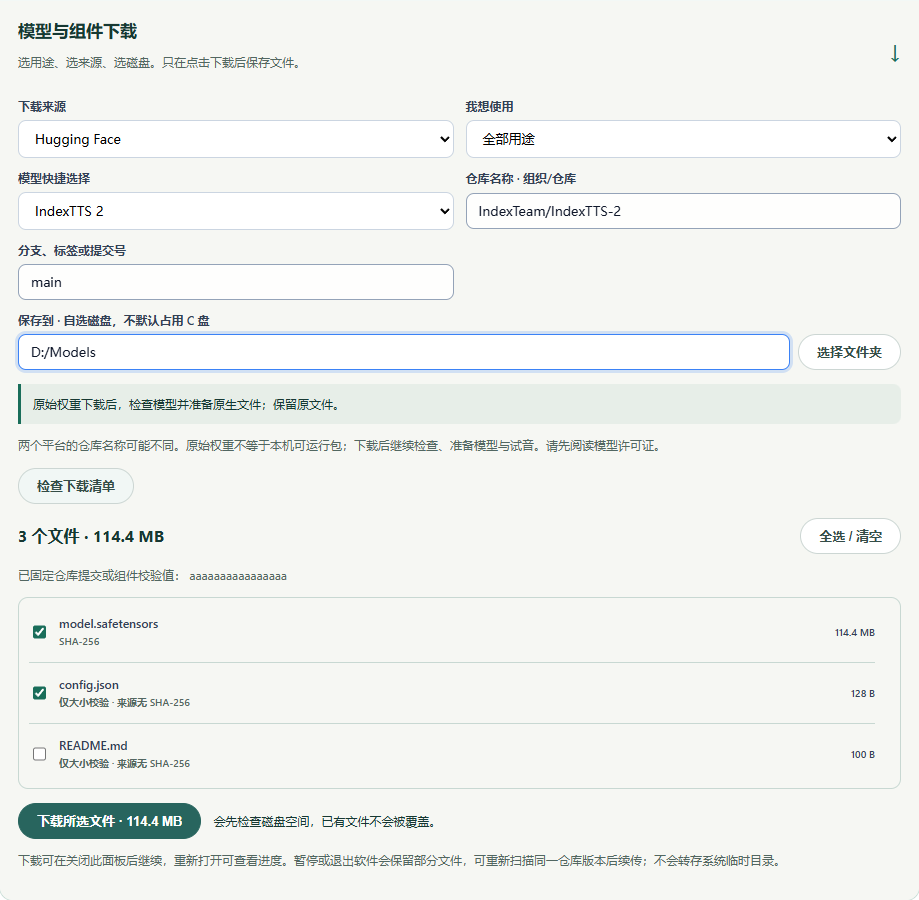Click the green notice about 原始权重下载后
919x900 pixels.
460,404
